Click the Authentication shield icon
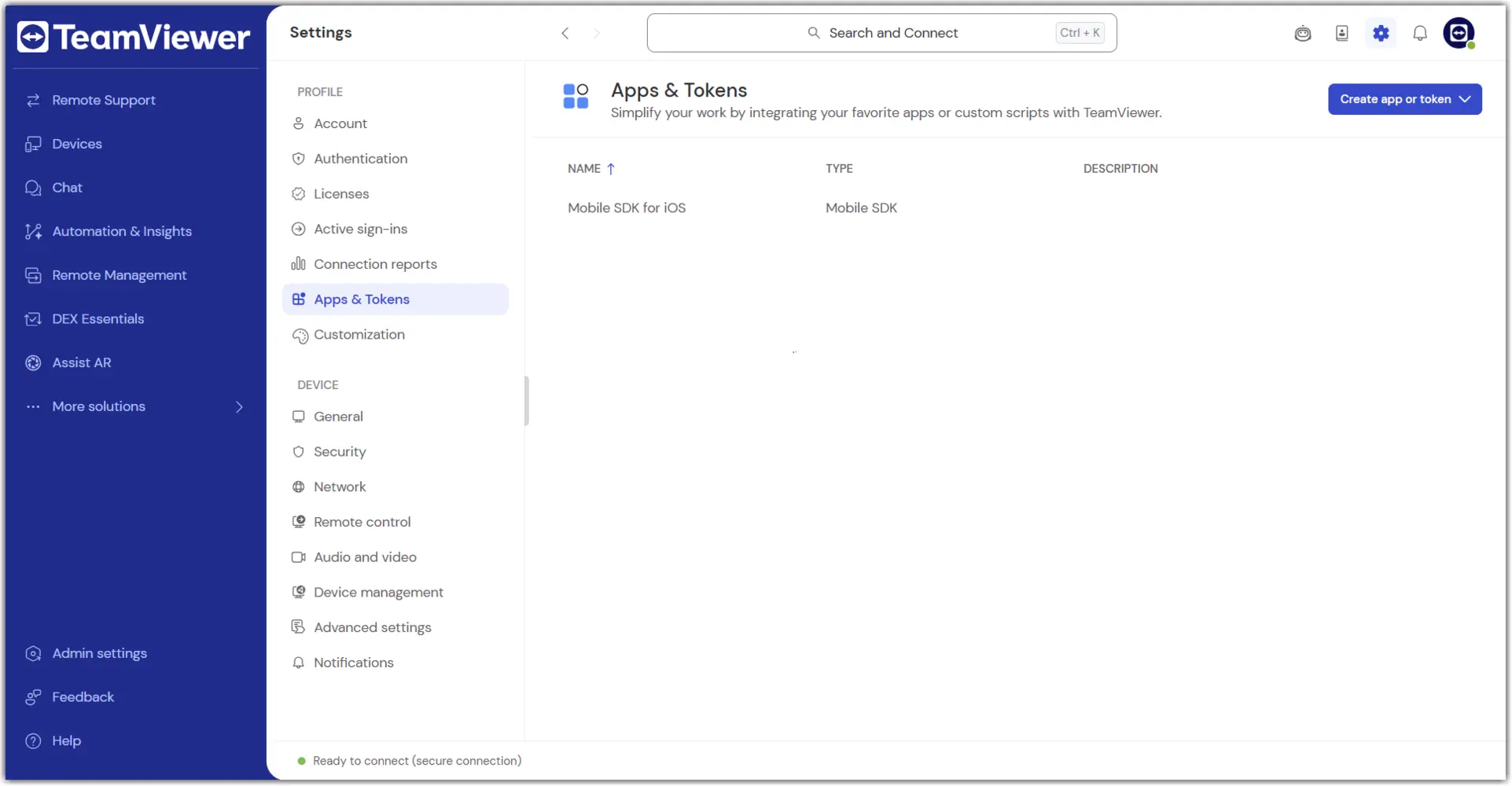Image resolution: width=1512 pixels, height=786 pixels. pos(299,159)
